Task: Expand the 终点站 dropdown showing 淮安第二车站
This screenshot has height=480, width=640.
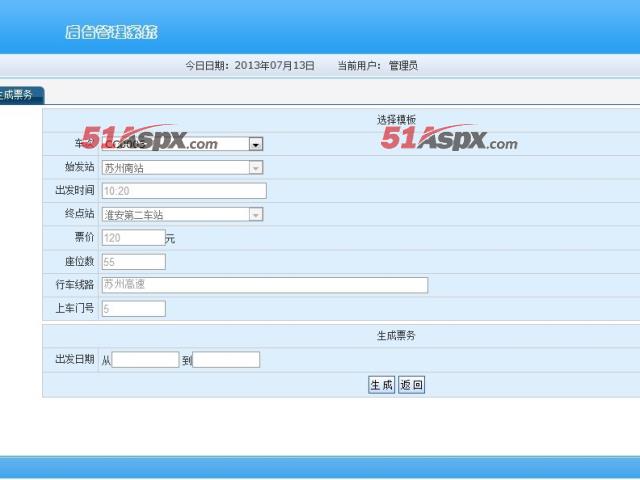Action: pyautogui.click(x=256, y=214)
